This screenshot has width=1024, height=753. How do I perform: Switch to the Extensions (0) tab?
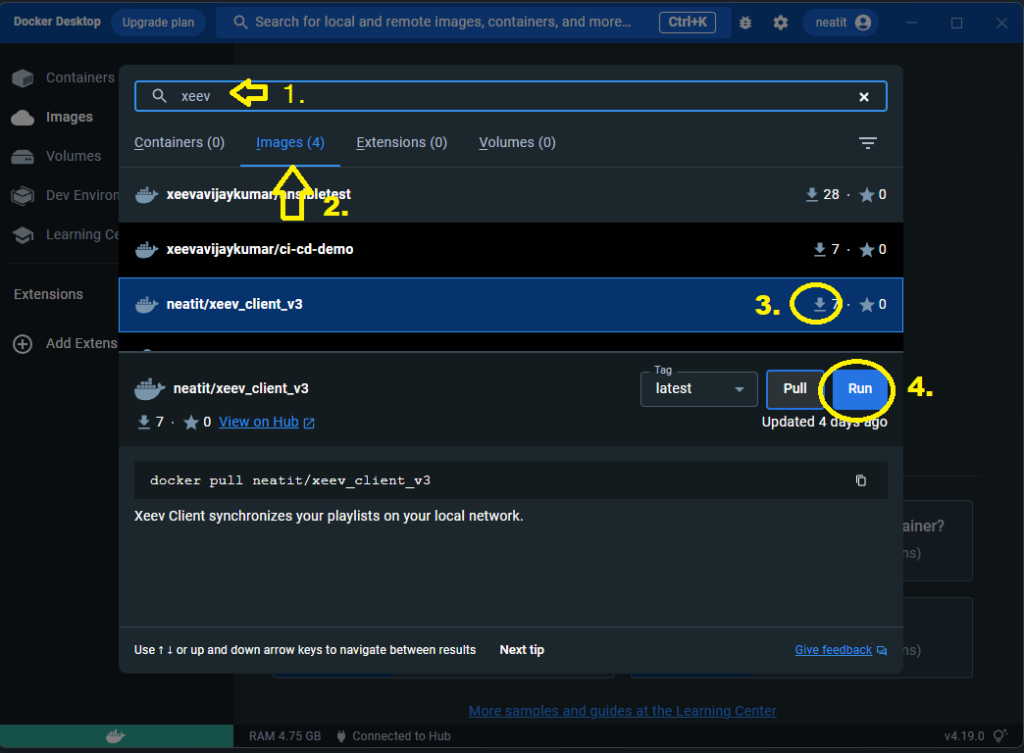click(401, 143)
